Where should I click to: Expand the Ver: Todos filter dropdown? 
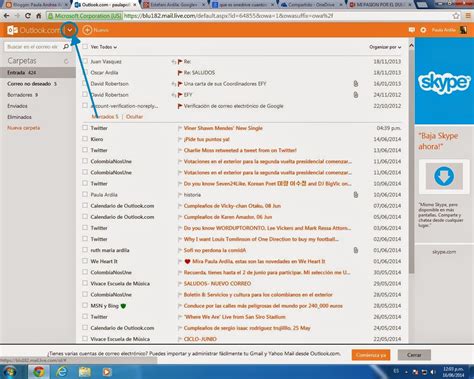104,47
